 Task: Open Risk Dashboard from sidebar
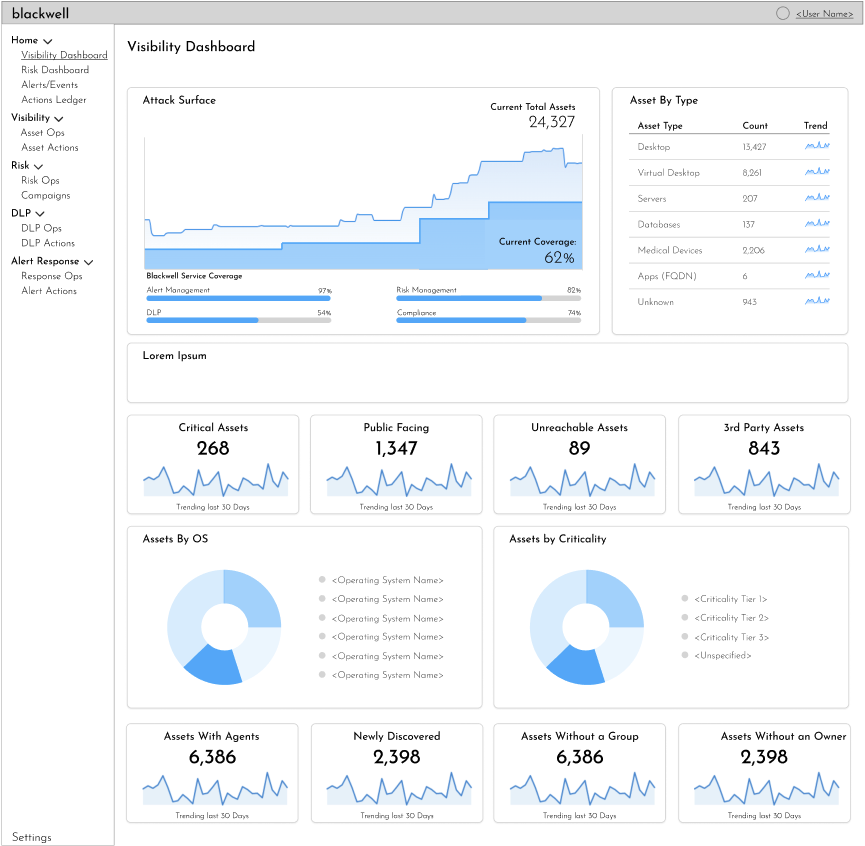coord(55,70)
